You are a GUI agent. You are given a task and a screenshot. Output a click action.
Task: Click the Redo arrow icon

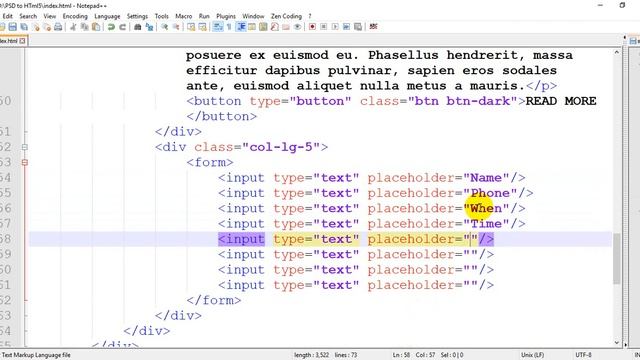tap(122, 27)
